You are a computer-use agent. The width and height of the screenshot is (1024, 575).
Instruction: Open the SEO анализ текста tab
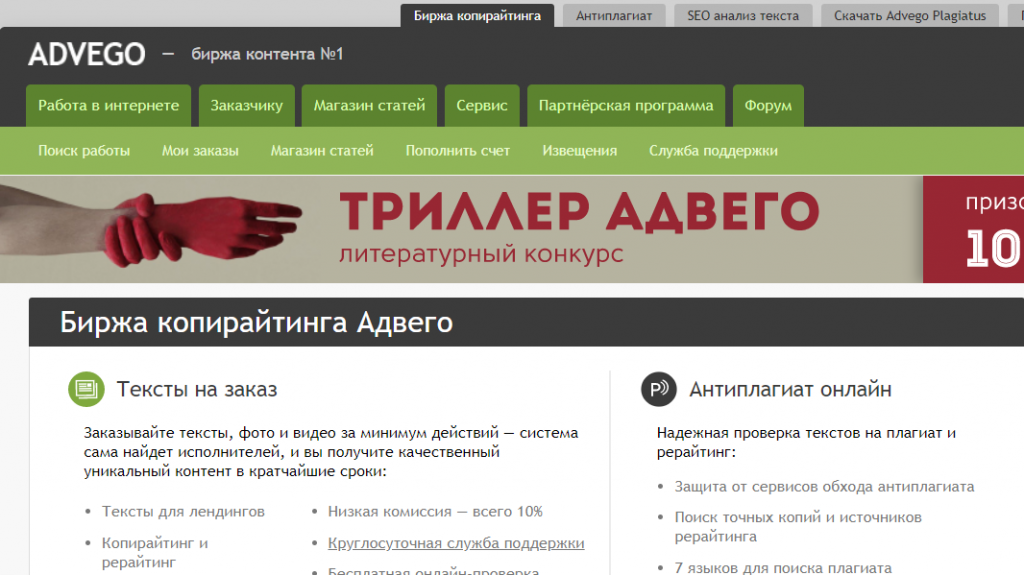point(742,15)
